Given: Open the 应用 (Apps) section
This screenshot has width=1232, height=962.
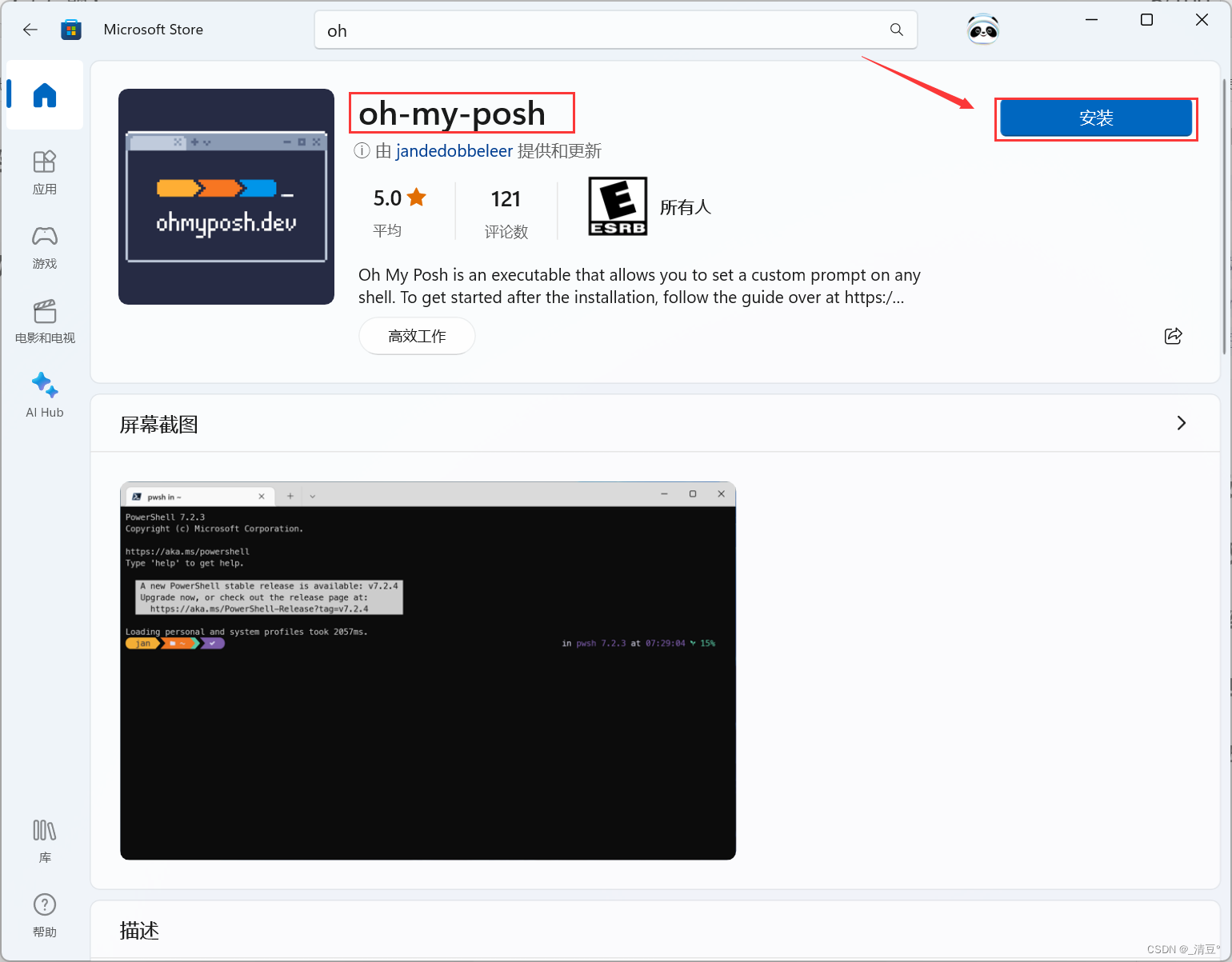Looking at the screenshot, I should (x=45, y=172).
